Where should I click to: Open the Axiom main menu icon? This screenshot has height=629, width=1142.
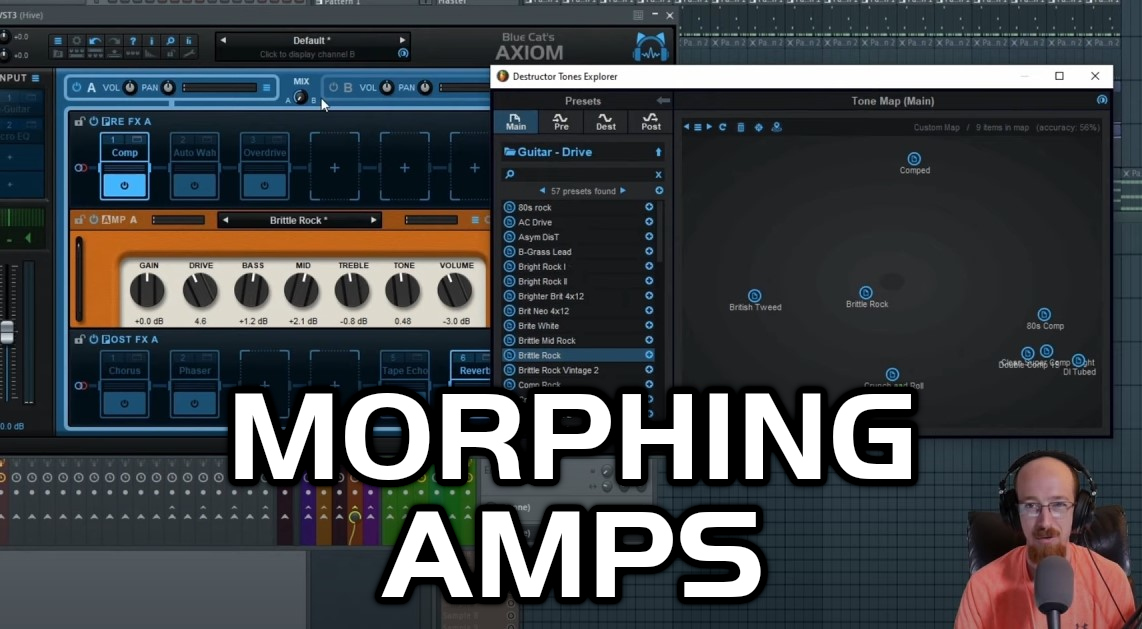coord(58,41)
